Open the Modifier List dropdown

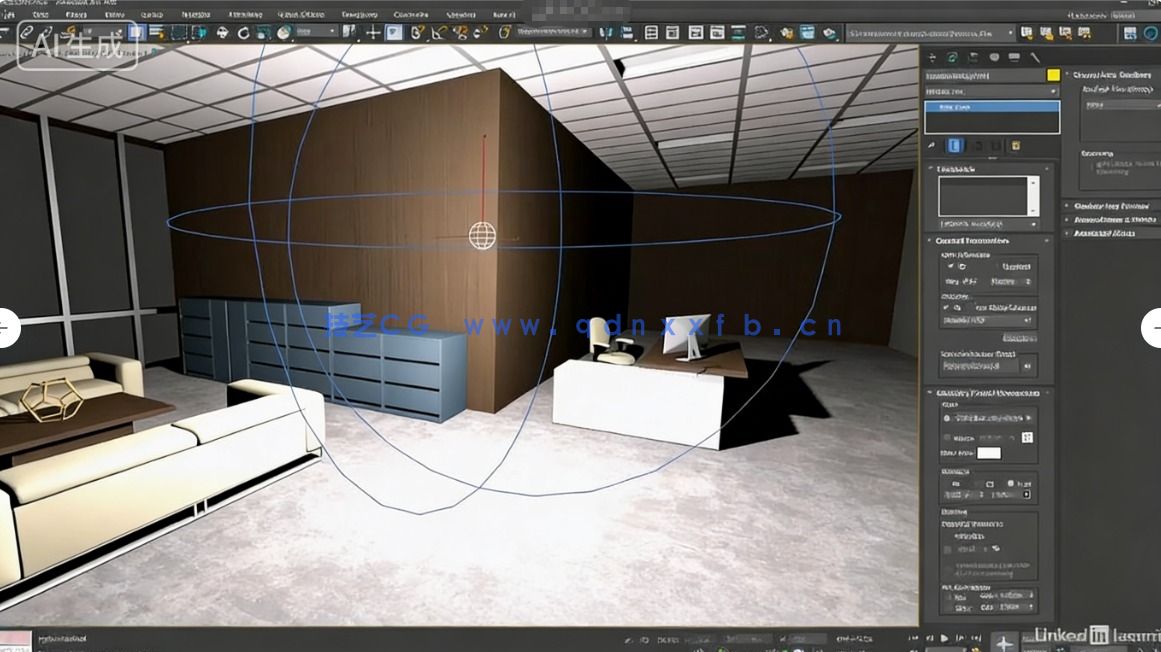pyautogui.click(x=988, y=90)
